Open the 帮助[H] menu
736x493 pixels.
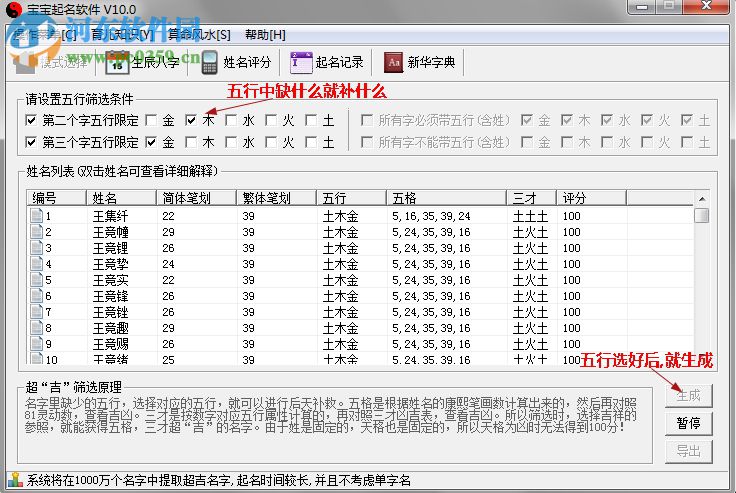pos(265,34)
